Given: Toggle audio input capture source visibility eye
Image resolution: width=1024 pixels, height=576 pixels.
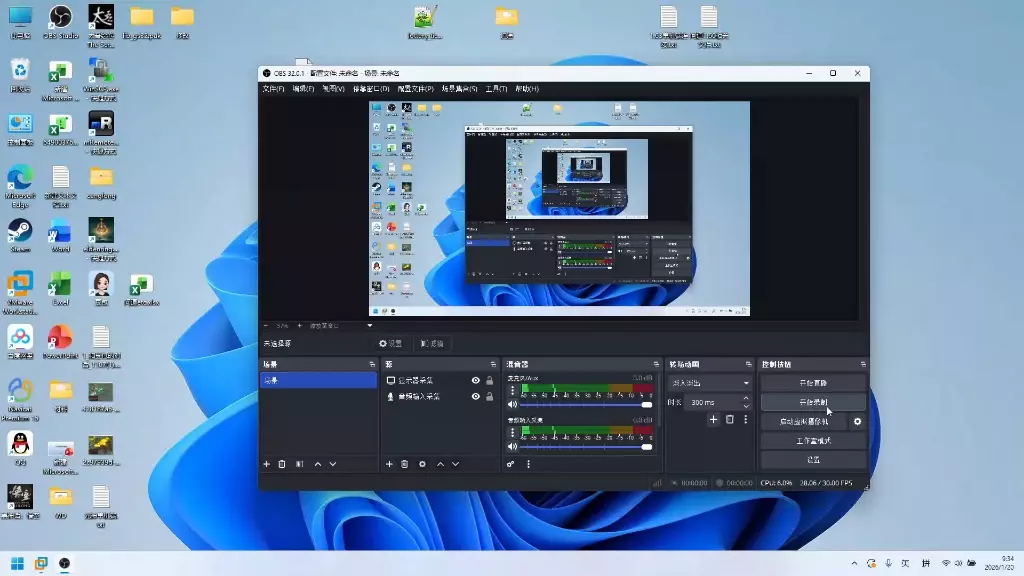Looking at the screenshot, I should coord(475,396).
